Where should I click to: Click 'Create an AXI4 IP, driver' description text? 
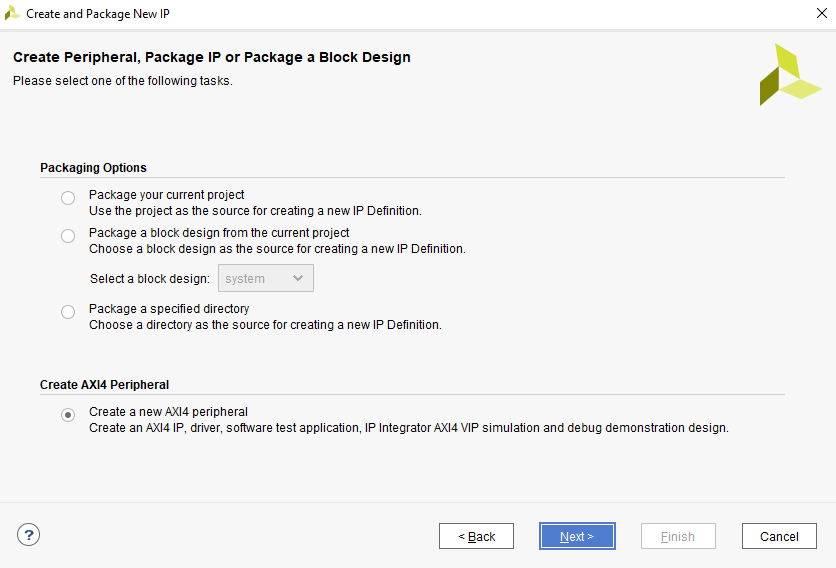tap(408, 428)
